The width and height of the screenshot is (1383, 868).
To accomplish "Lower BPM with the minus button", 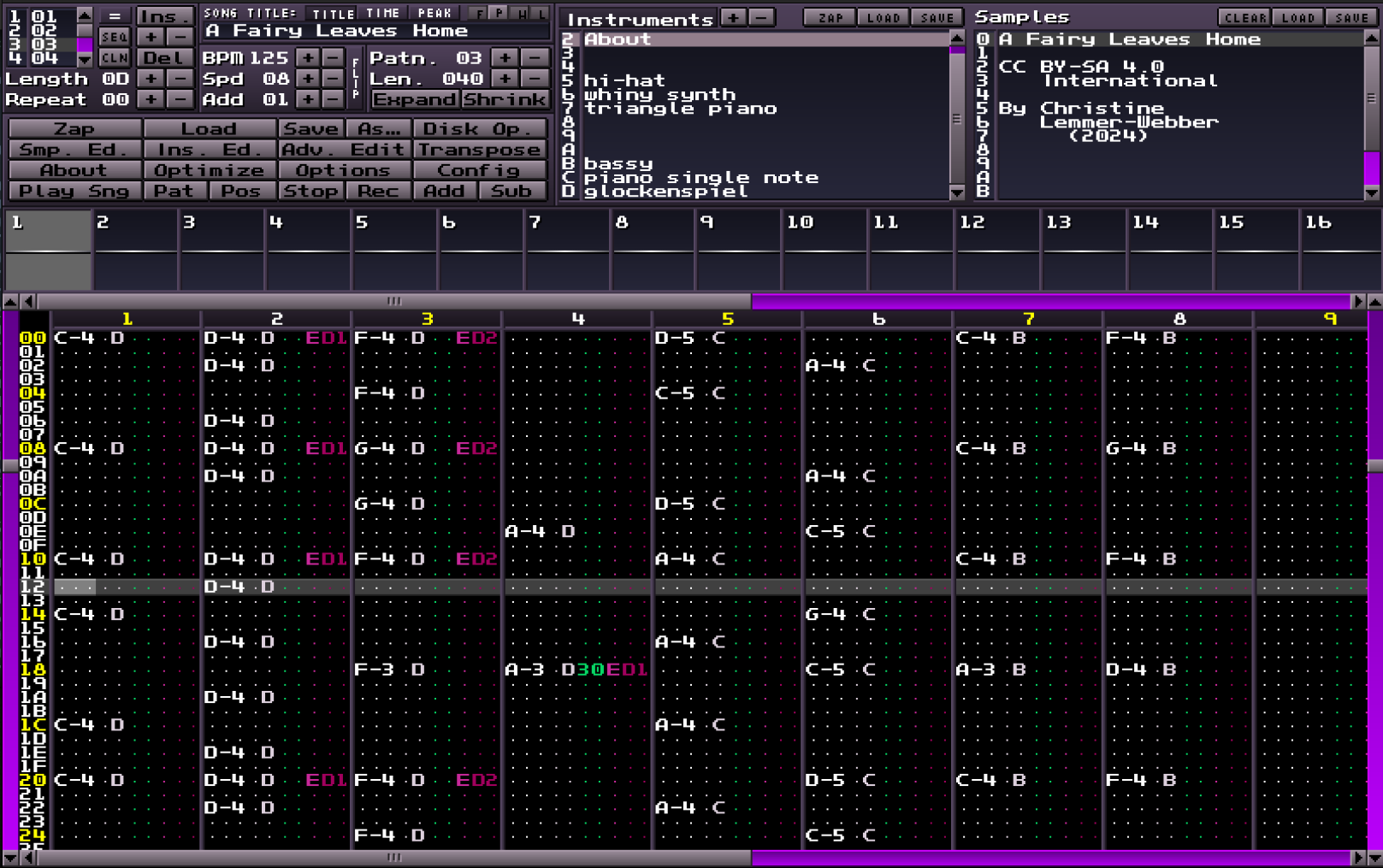I will (333, 57).
